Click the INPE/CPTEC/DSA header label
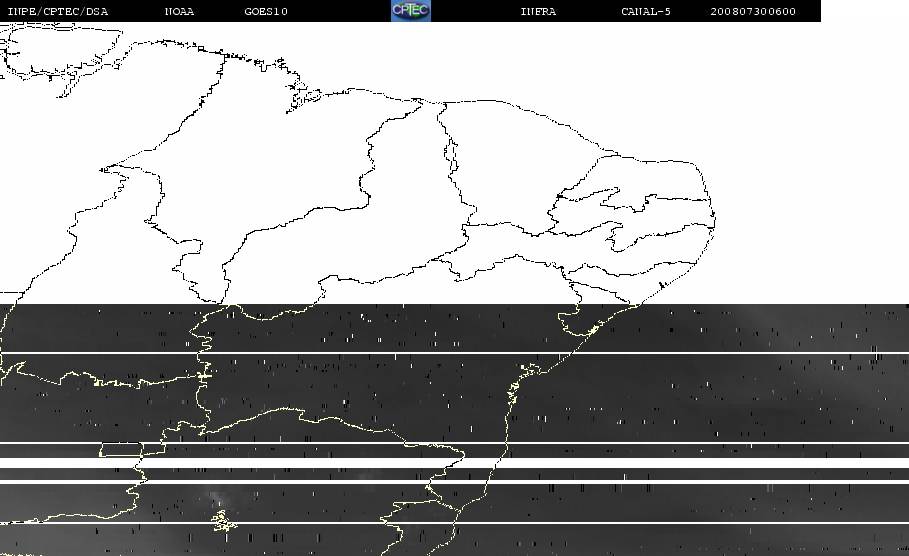Screen dimensions: 909x556 point(57,12)
